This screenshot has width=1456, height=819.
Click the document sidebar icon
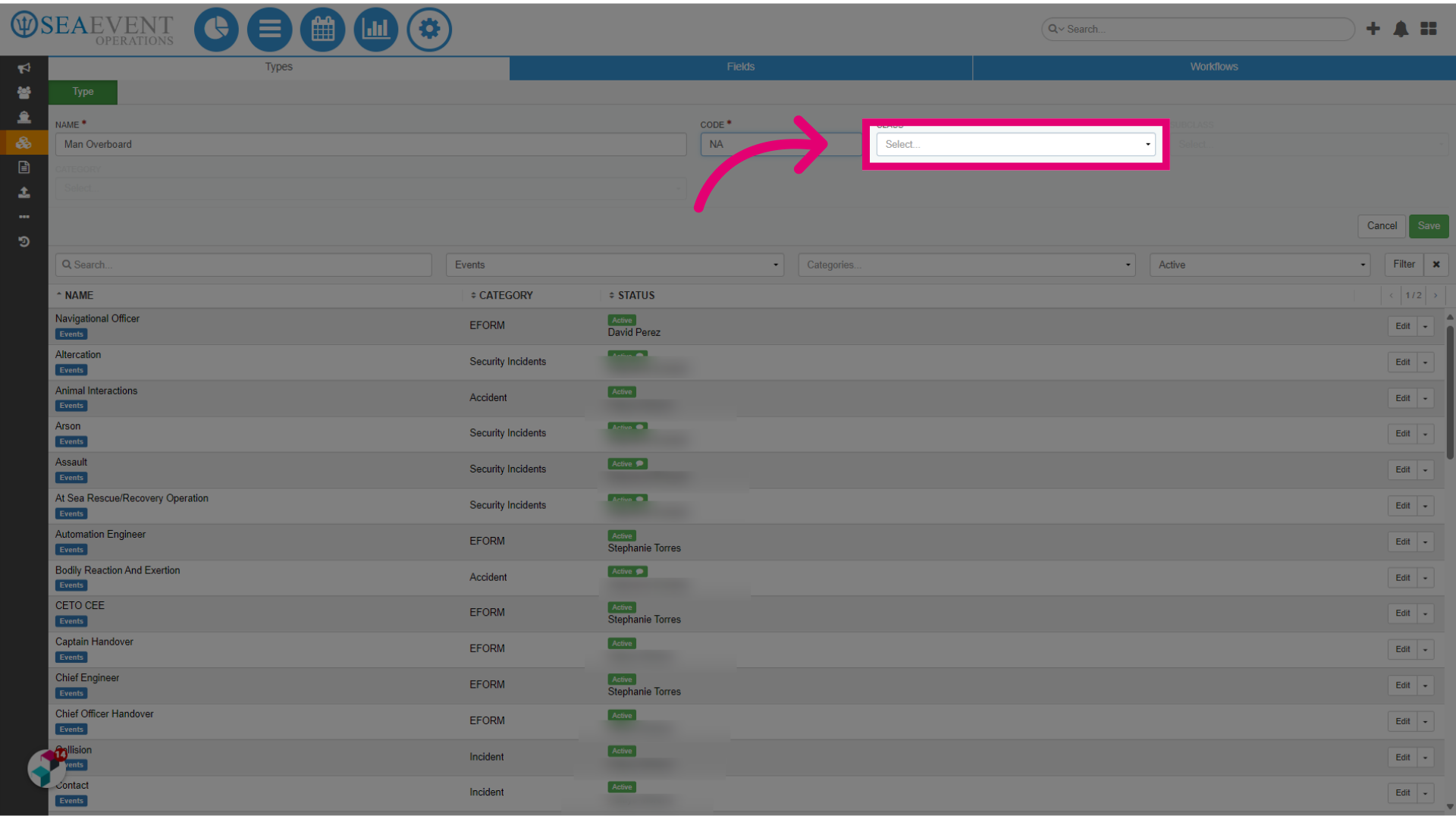24,167
